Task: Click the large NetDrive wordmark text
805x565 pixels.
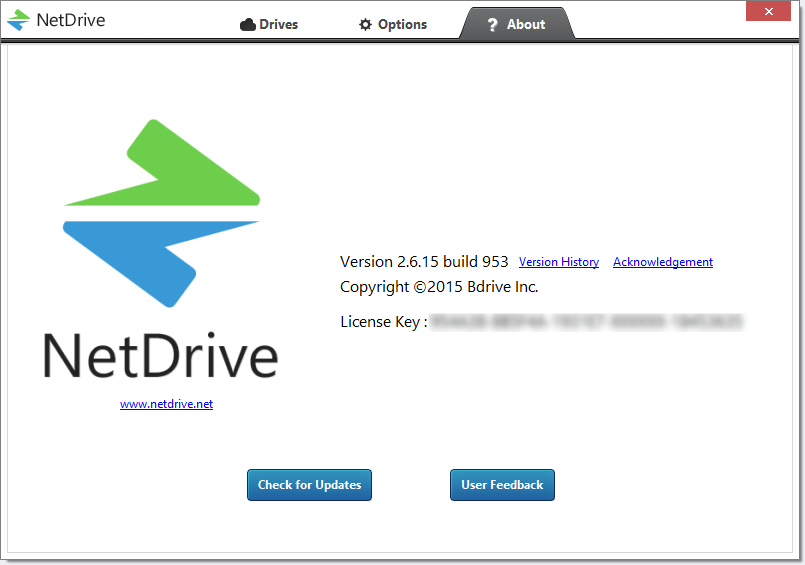Action: (x=160, y=356)
